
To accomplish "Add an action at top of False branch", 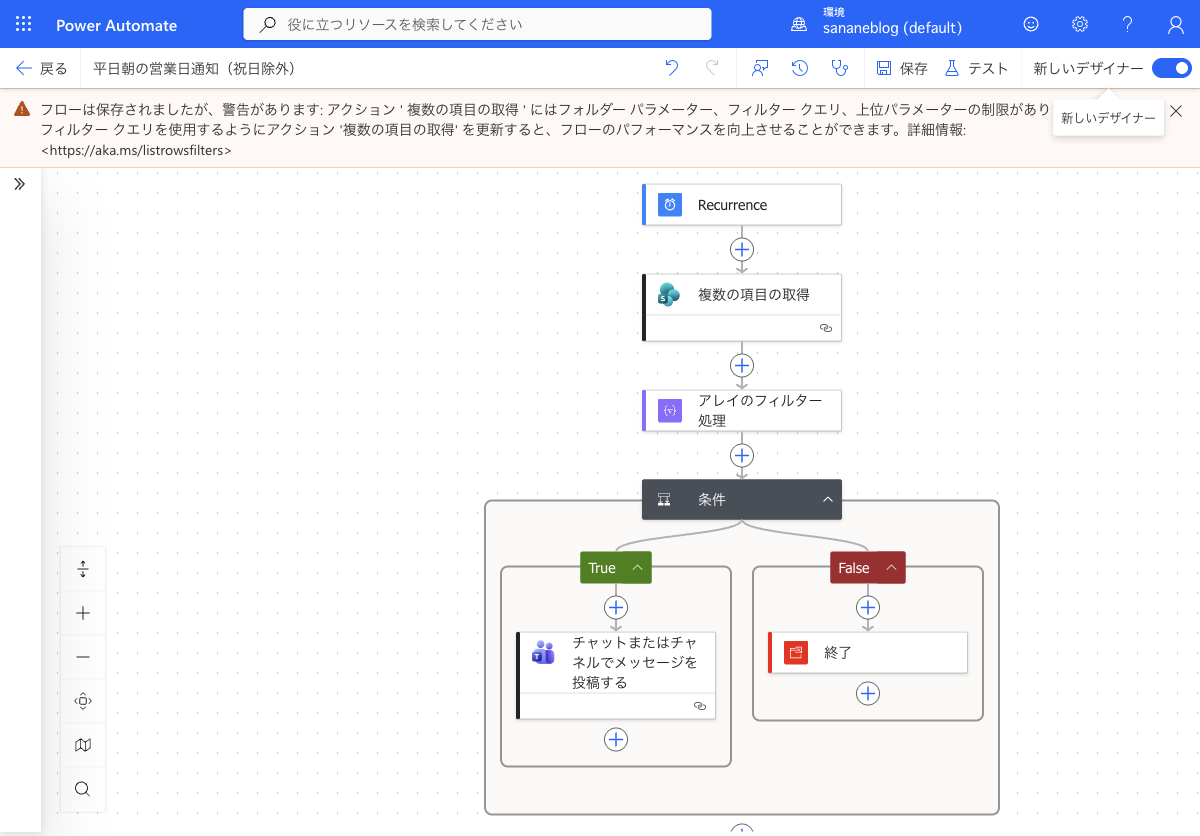I will click(868, 607).
